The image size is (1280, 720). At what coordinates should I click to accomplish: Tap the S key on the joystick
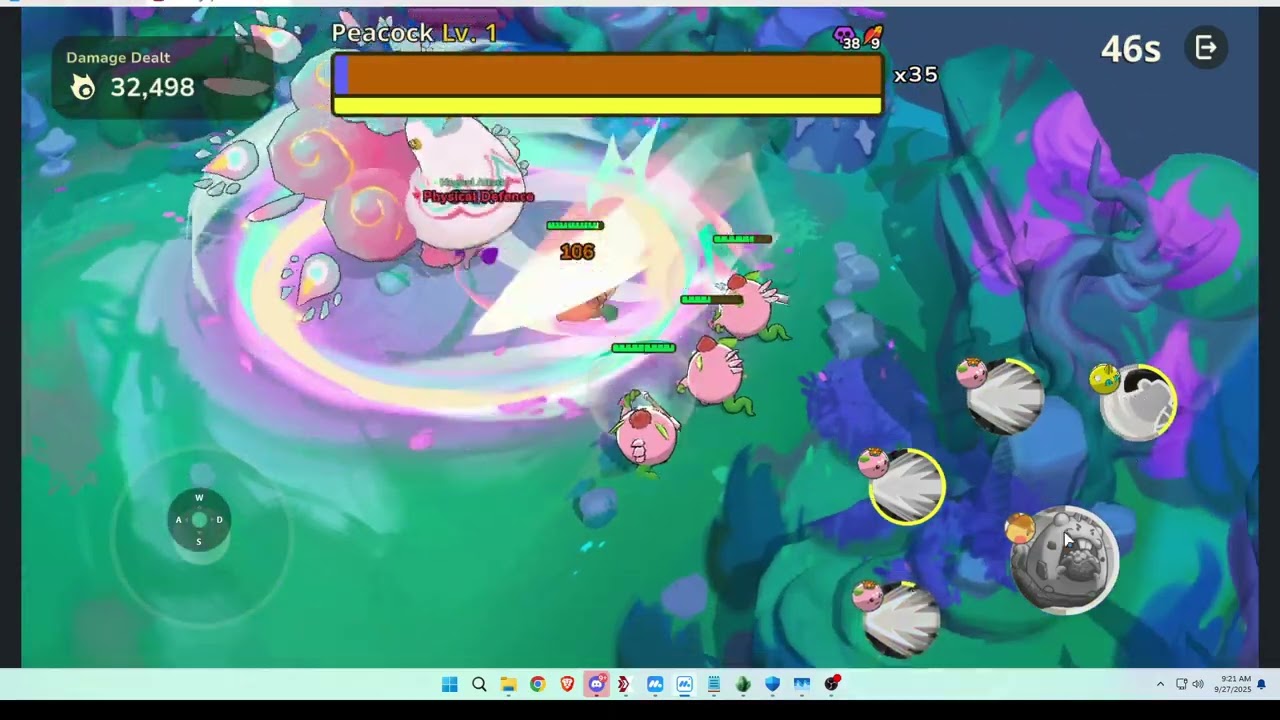pyautogui.click(x=199, y=541)
